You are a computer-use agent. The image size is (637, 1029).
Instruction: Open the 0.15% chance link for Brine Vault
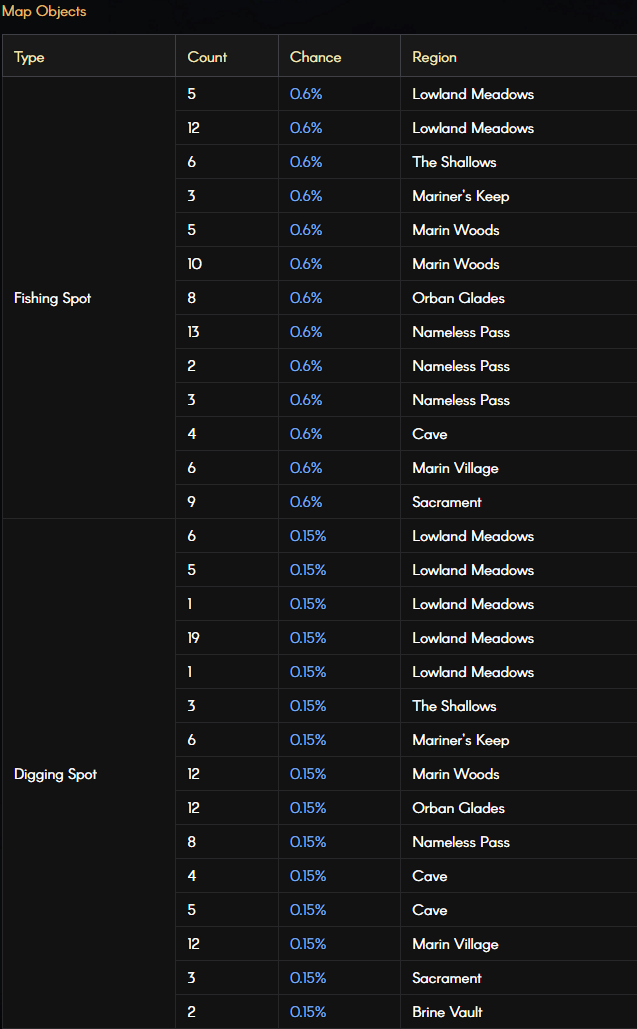tap(308, 1012)
